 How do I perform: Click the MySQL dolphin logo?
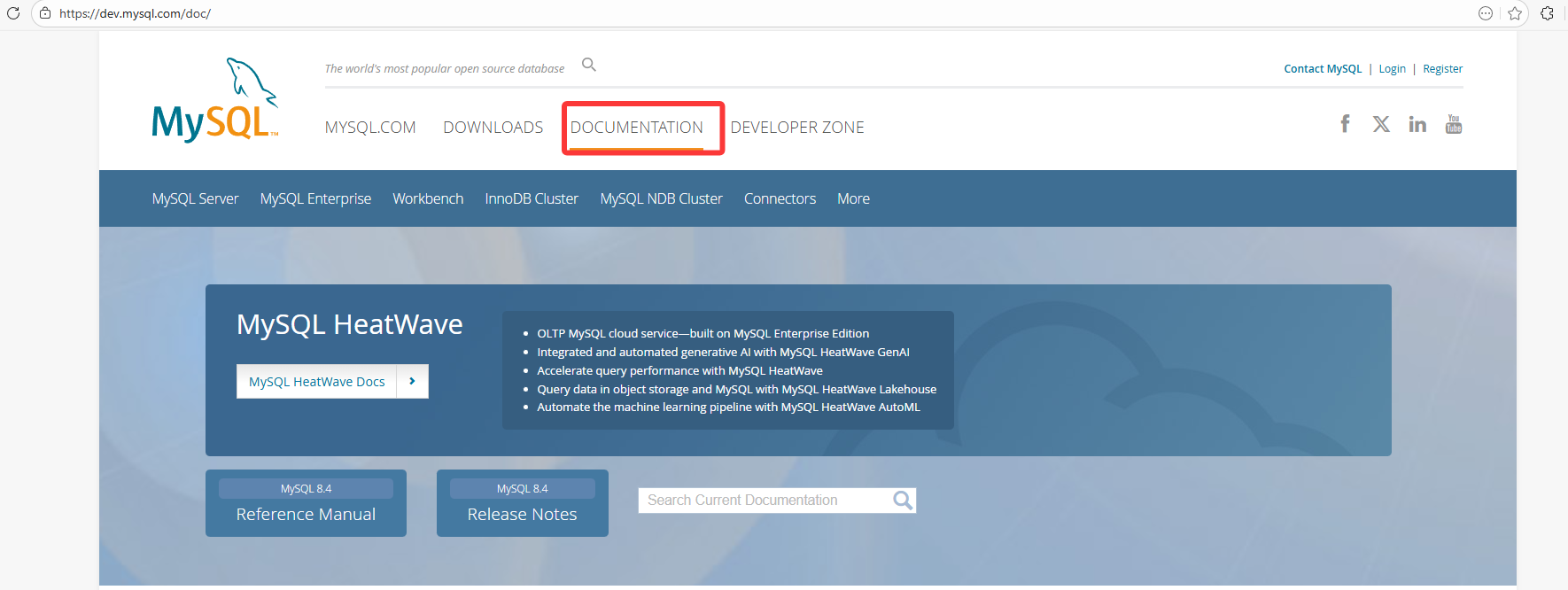215,99
